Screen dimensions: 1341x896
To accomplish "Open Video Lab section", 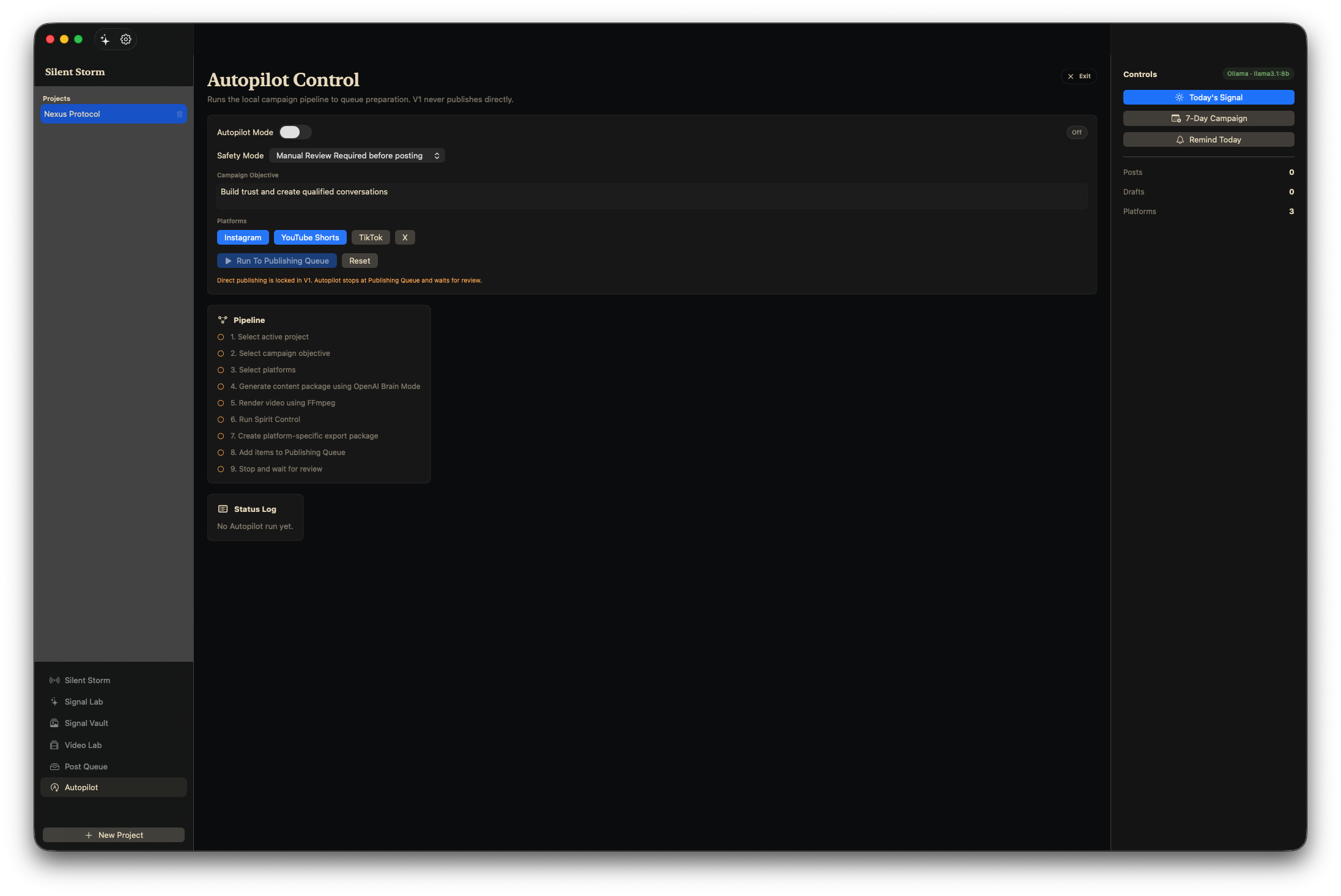I will tap(114, 745).
